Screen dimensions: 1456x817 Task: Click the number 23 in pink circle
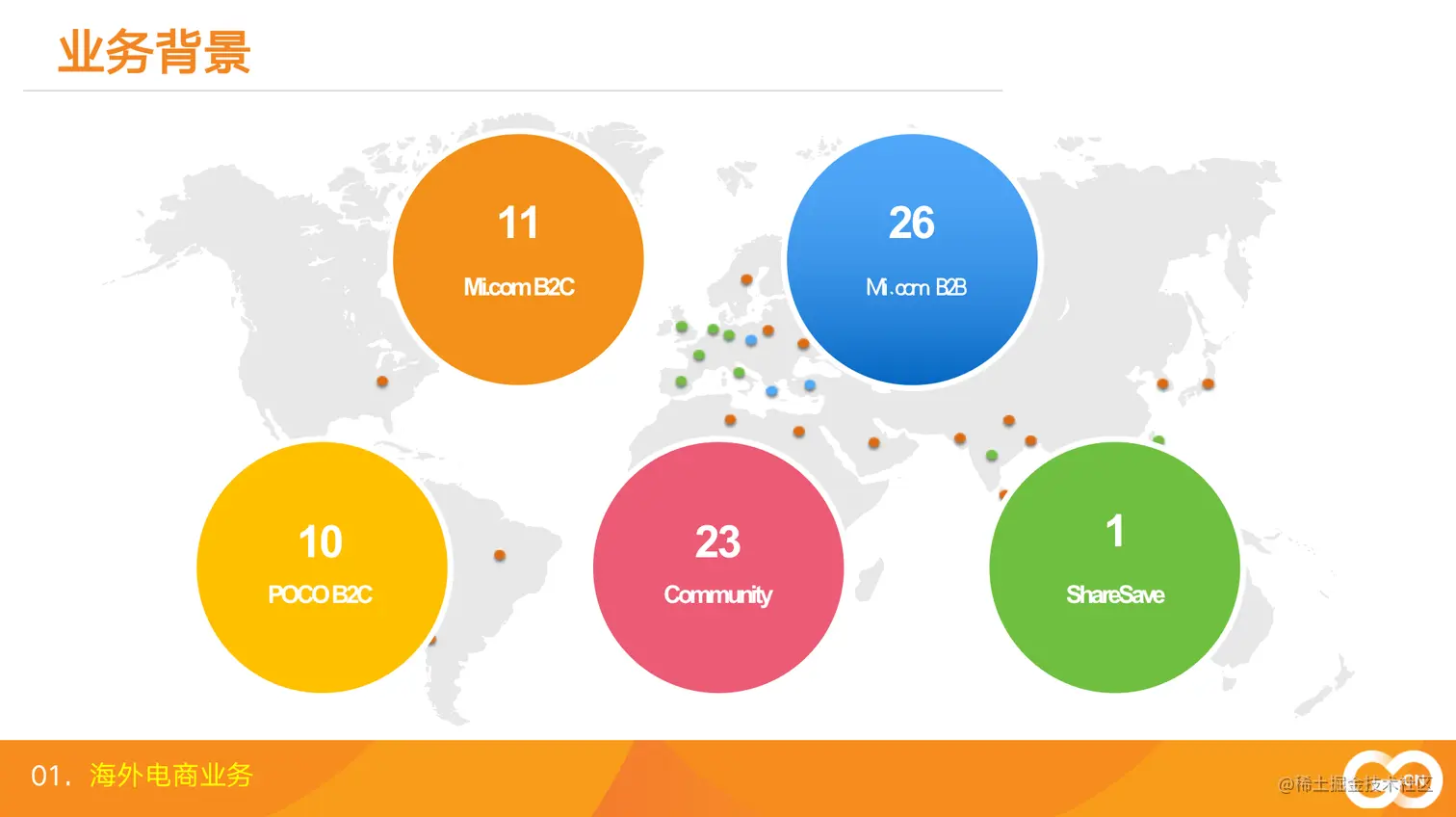click(718, 542)
